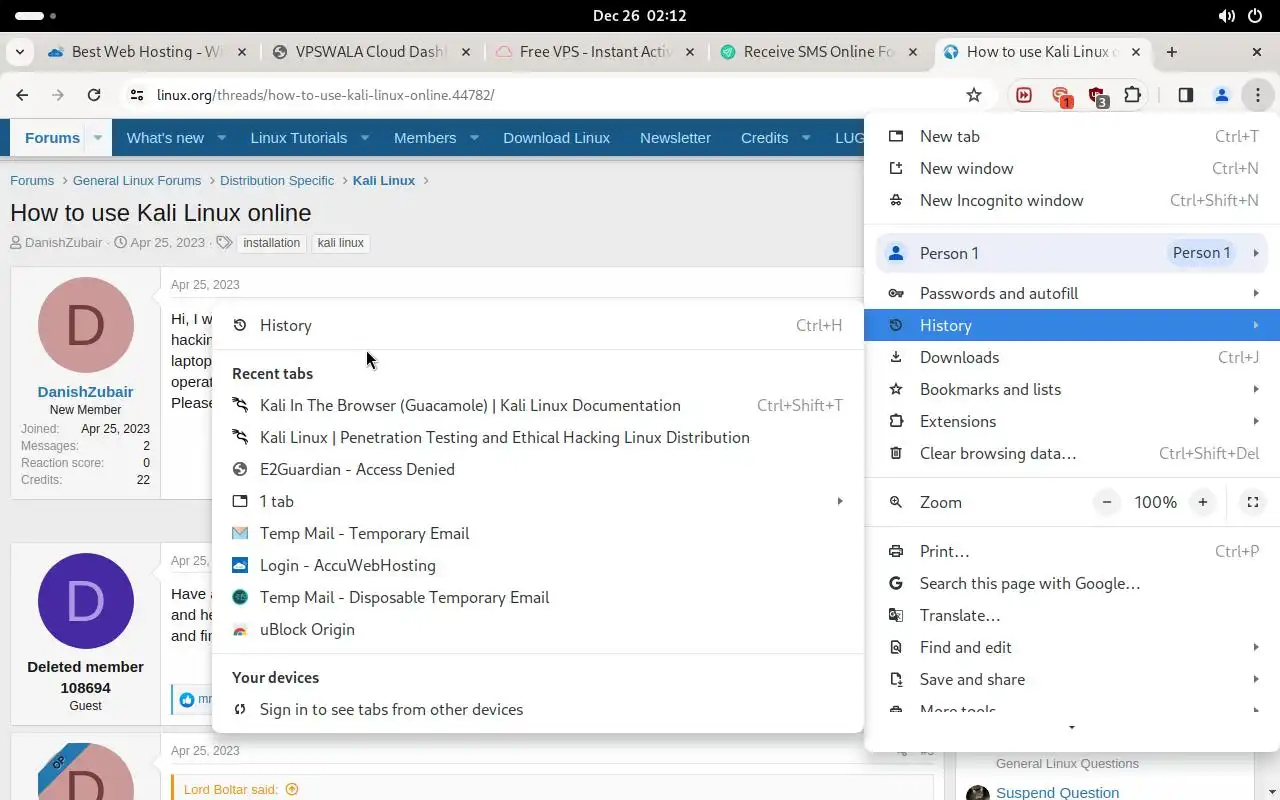Click the browser forward arrow

(x=58, y=95)
